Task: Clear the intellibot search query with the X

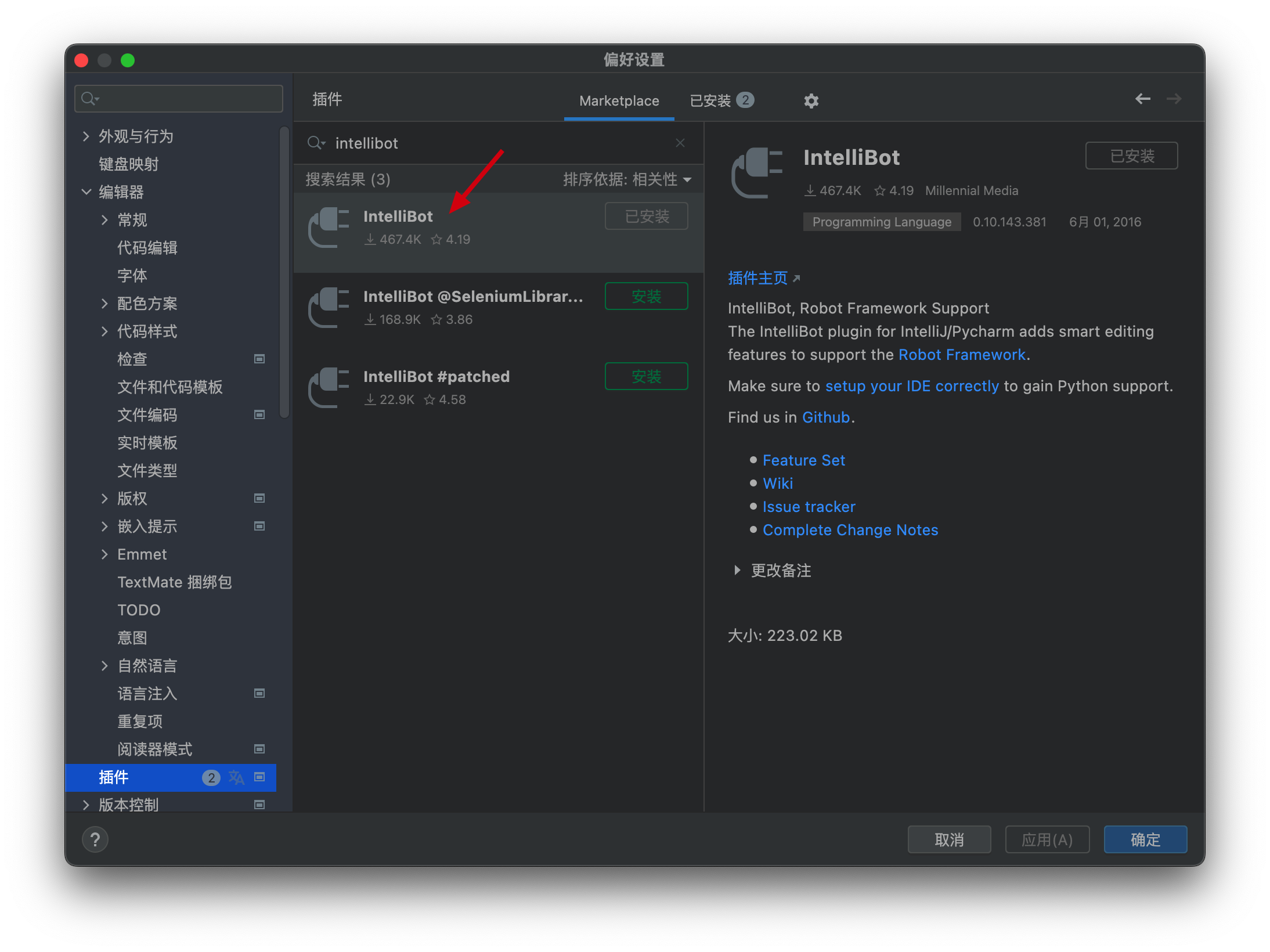Action: click(680, 143)
